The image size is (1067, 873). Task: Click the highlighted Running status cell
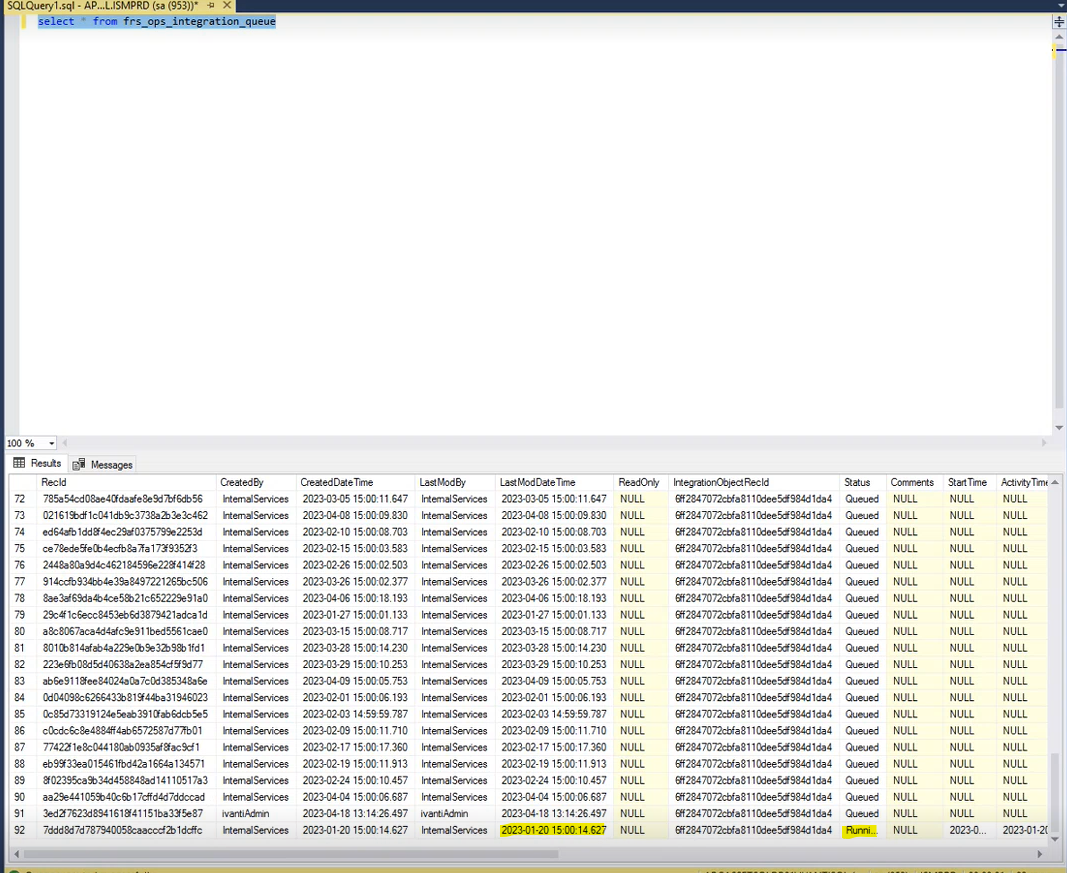click(861, 830)
